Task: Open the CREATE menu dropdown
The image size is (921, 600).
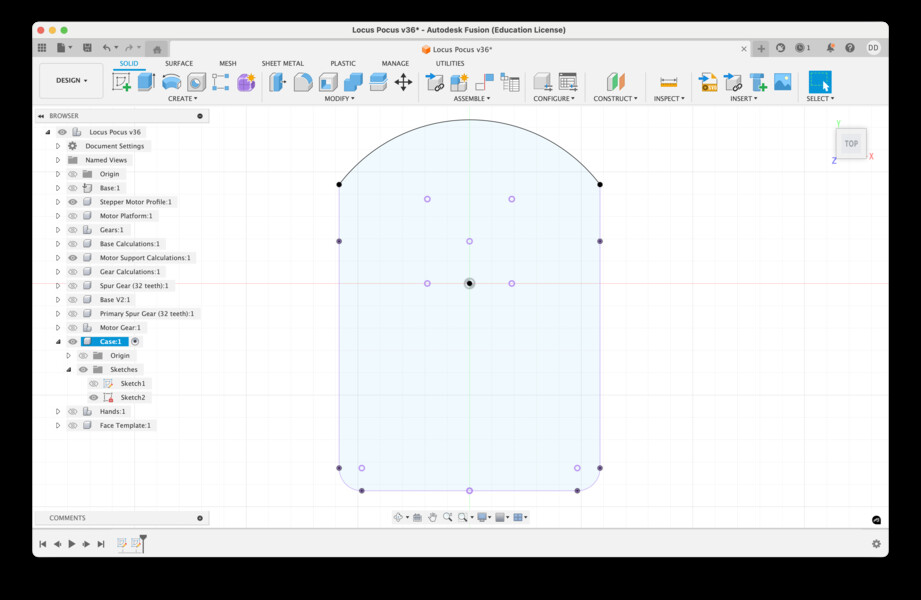Action: point(183,99)
